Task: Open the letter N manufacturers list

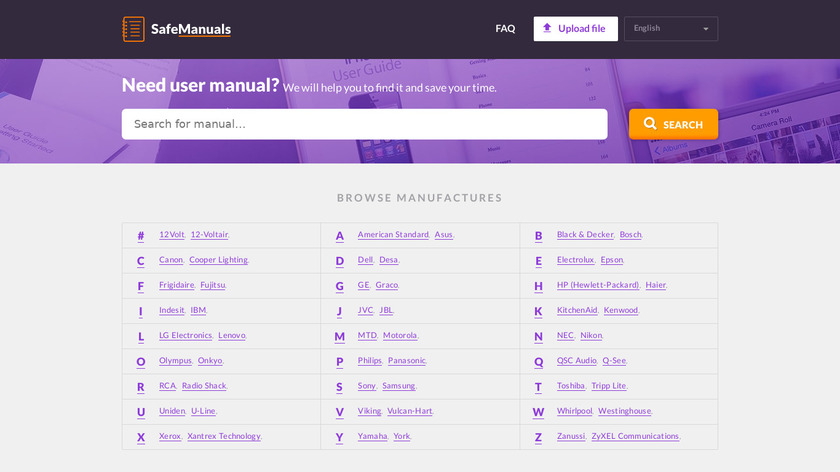Action: pyautogui.click(x=538, y=336)
